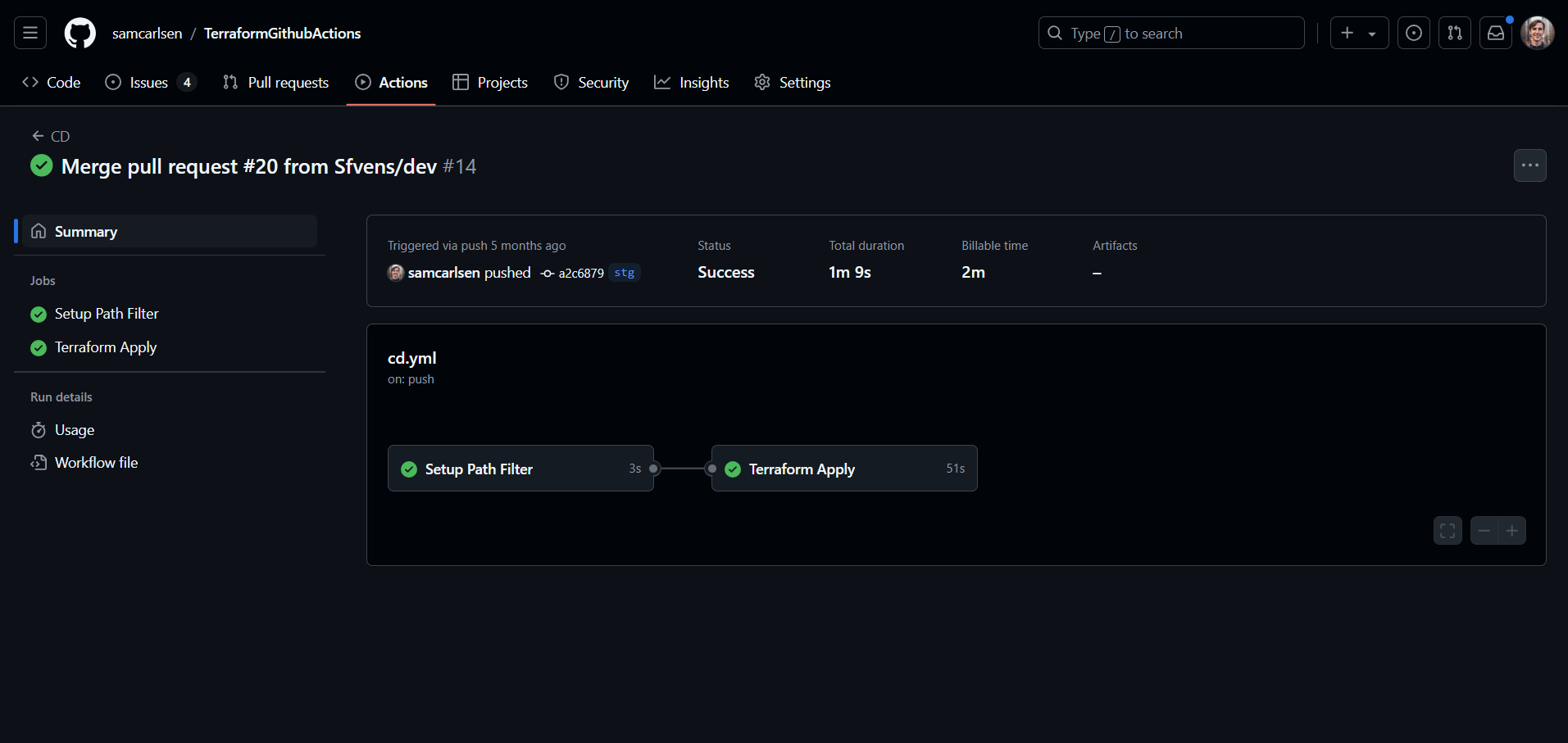This screenshot has width=1568, height=743.
Task: Click the '3s' duration on Setup Path Filter
Action: 635,469
